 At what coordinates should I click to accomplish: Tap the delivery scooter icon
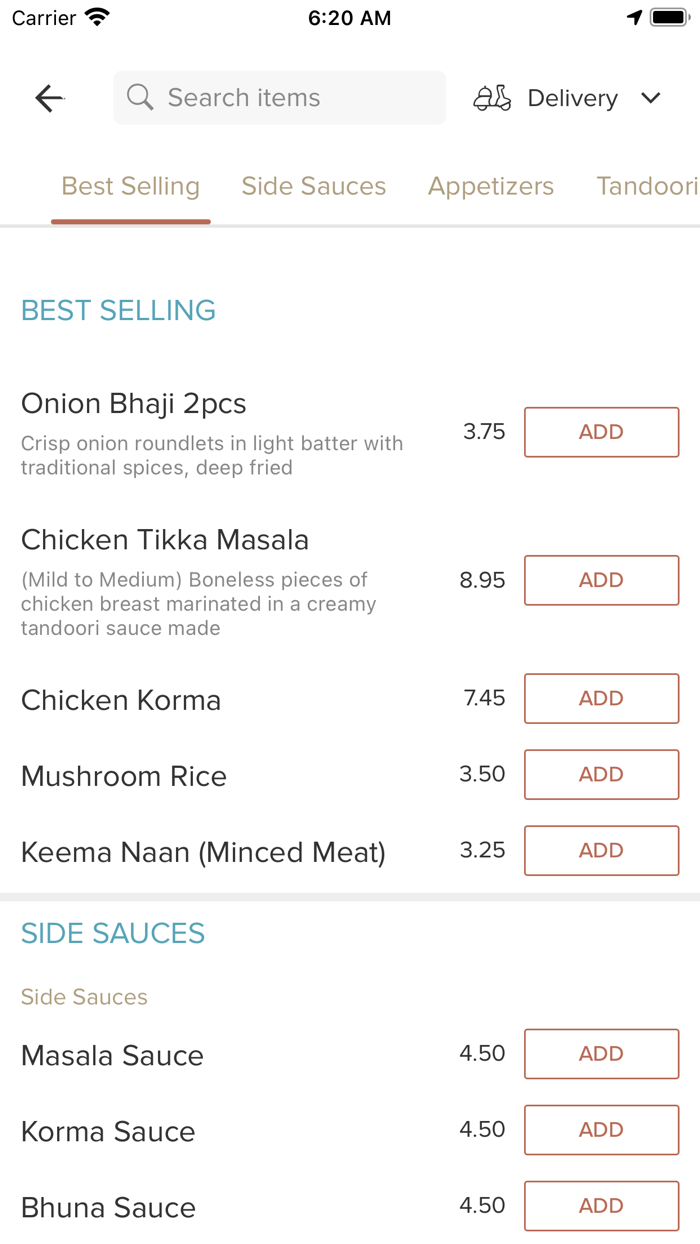492,98
